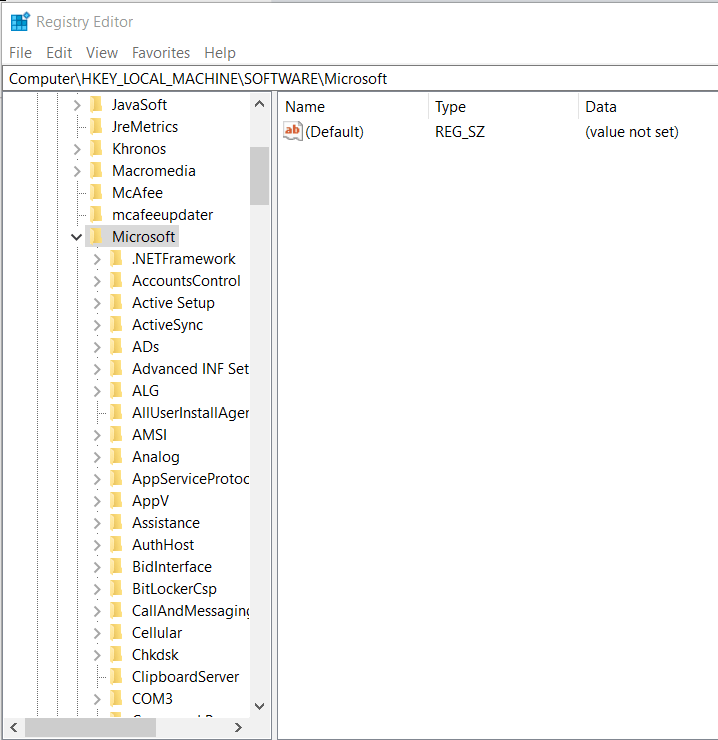
Task: Click the McAfee folder icon
Action: [97, 193]
